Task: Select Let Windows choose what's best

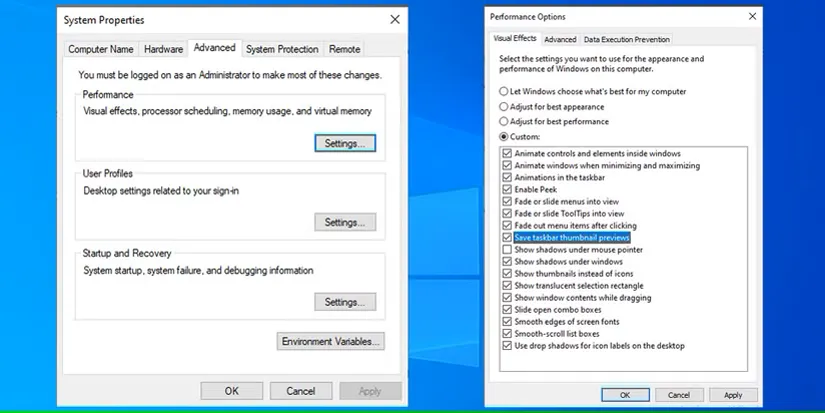Action: pyautogui.click(x=504, y=92)
